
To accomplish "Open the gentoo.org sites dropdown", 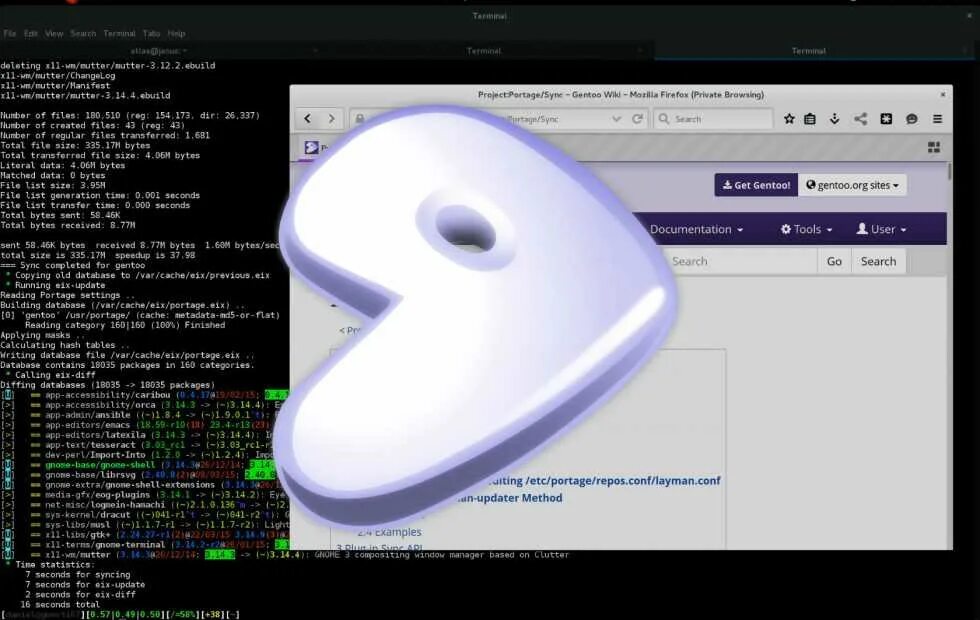I will [x=852, y=185].
